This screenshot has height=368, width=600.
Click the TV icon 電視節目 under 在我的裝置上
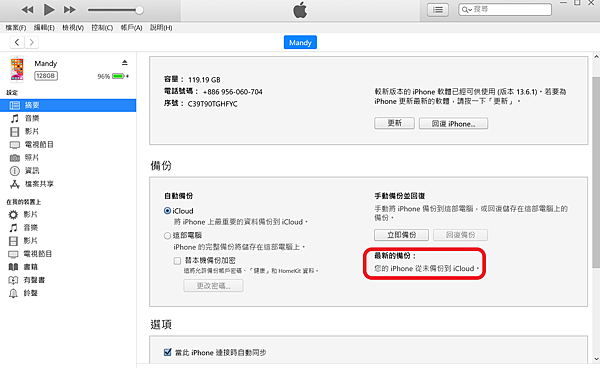13,254
